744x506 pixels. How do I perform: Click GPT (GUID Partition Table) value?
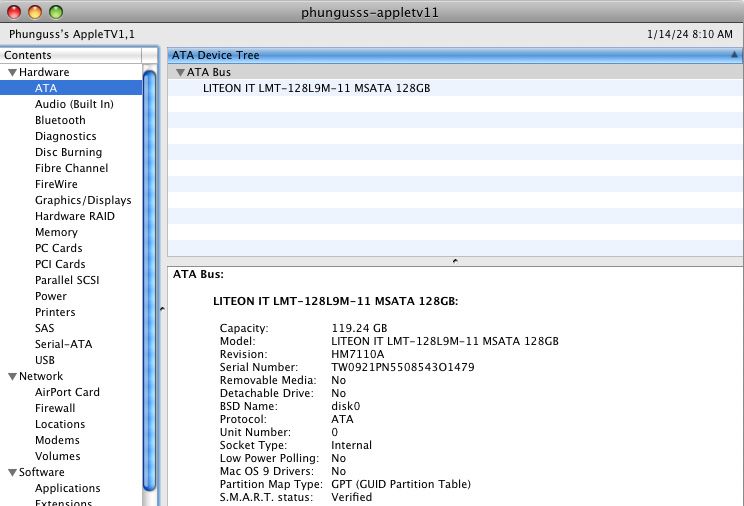coord(401,484)
